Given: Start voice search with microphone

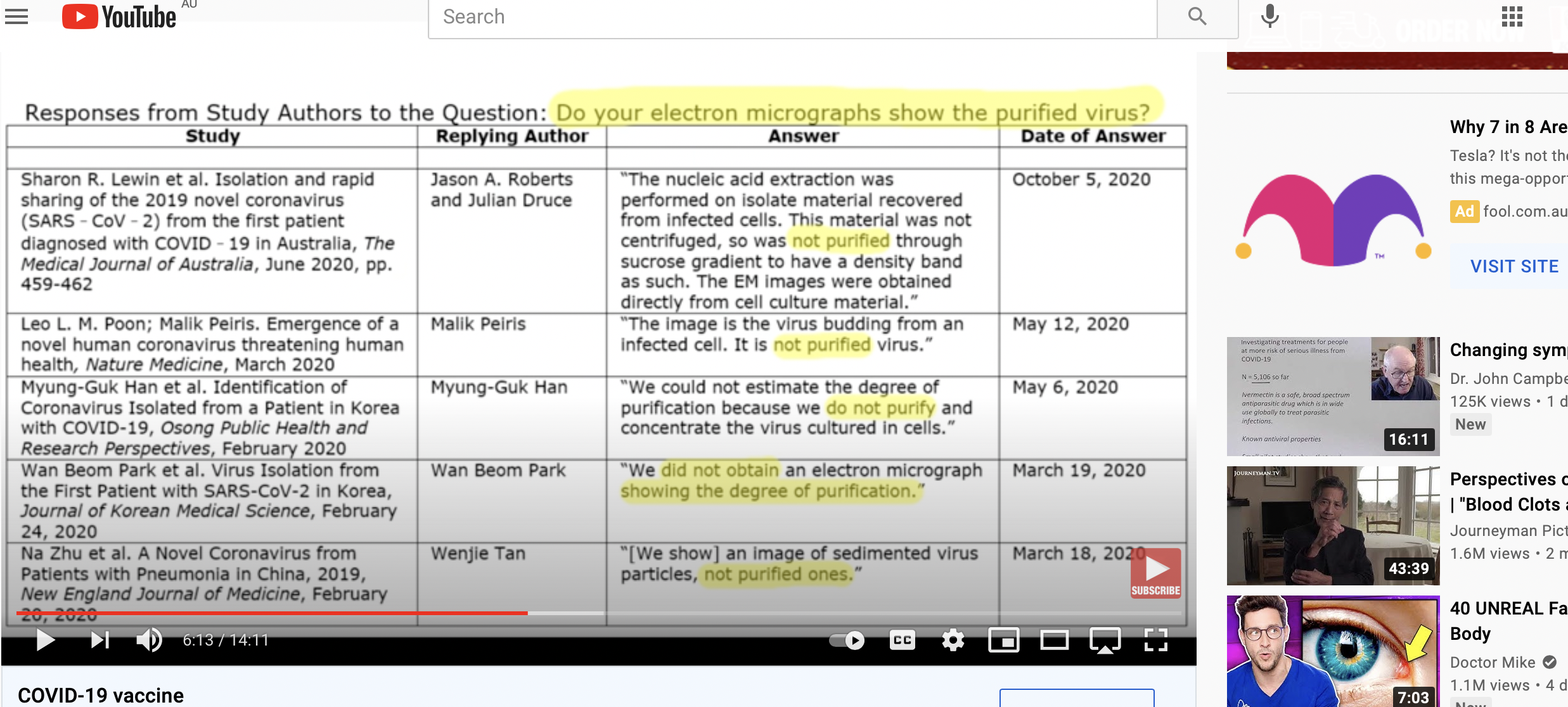Looking at the screenshot, I should point(1269,16).
